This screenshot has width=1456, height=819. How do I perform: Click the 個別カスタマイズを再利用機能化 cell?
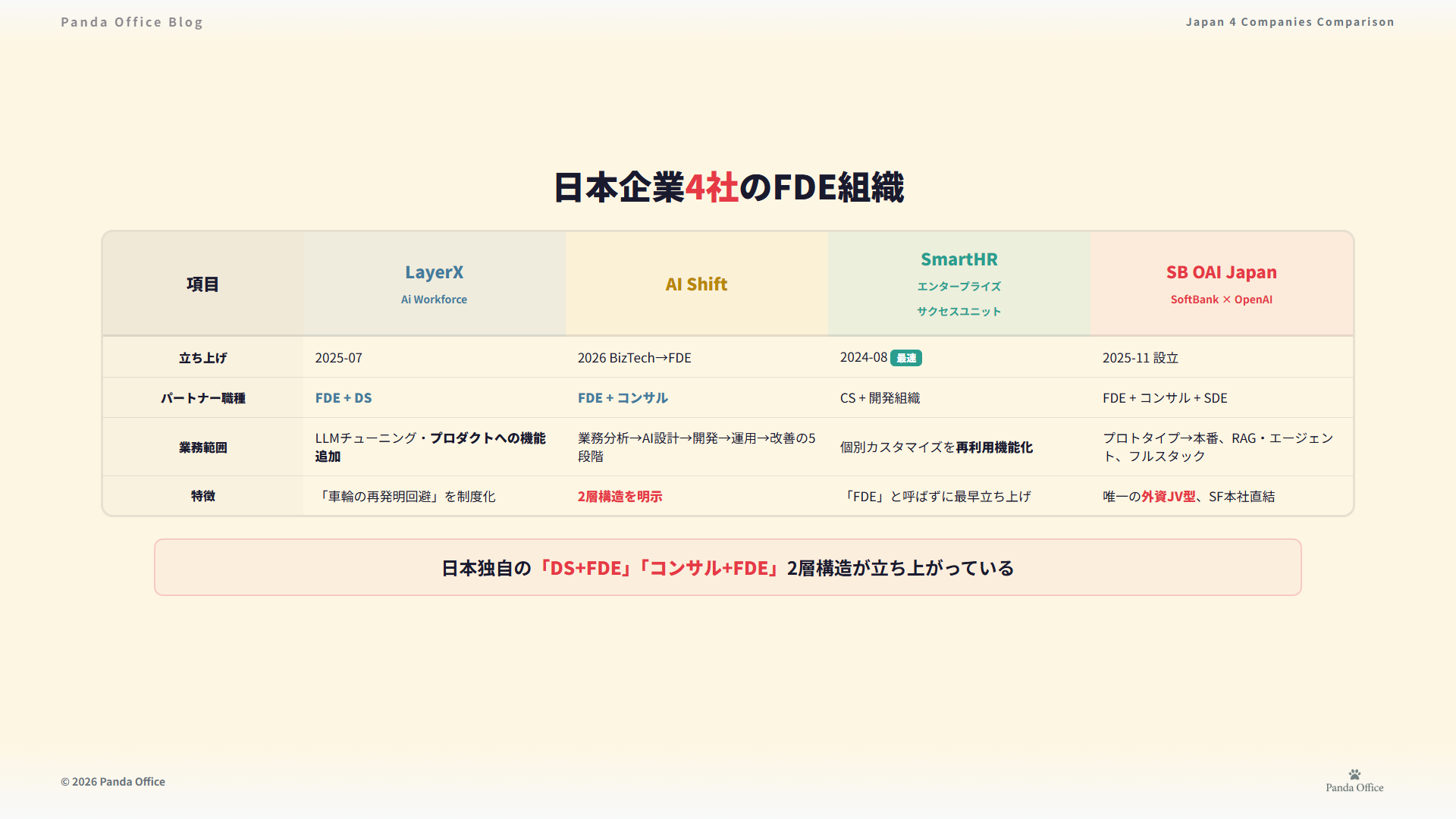click(959, 447)
